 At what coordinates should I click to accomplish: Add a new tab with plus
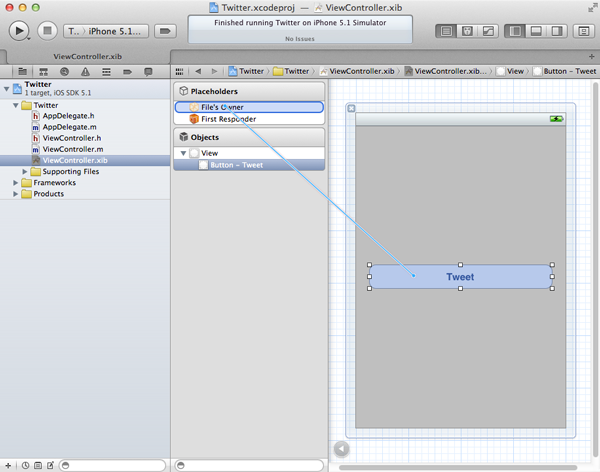pyautogui.click(x=592, y=57)
